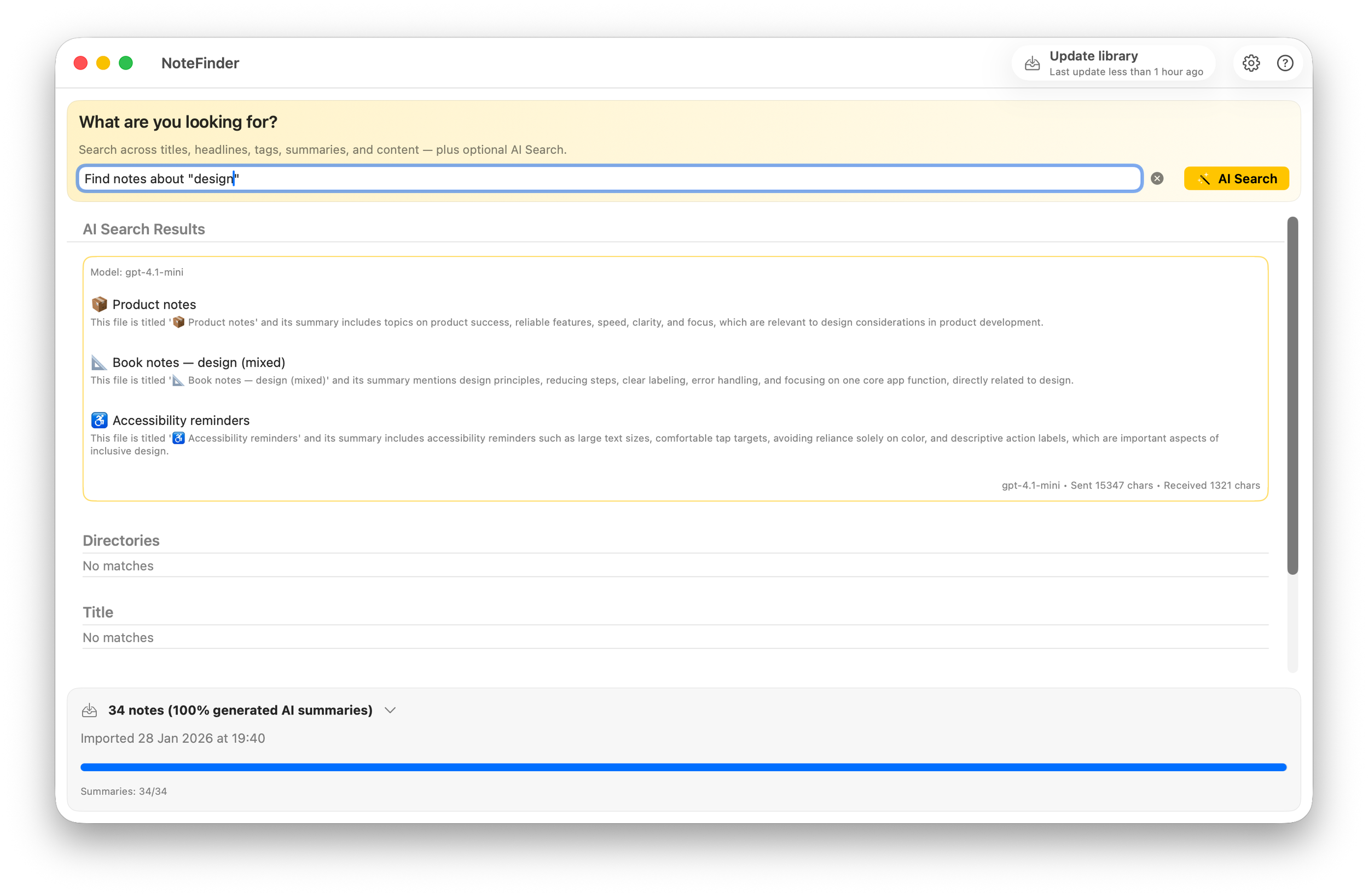Open the help question mark icon
The image size is (1368, 896).
pos(1285,63)
